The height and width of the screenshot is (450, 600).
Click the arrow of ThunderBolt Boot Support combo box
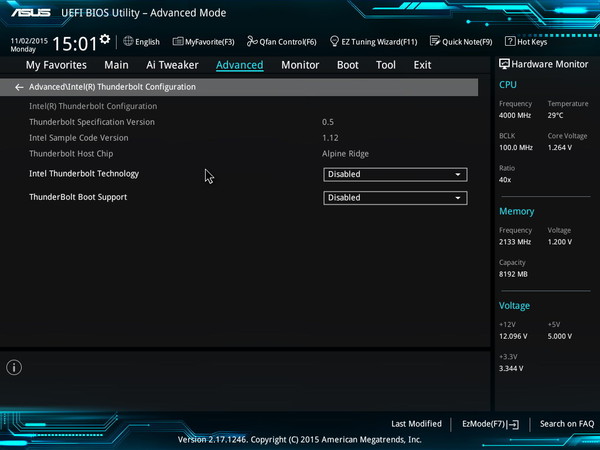pyautogui.click(x=458, y=198)
